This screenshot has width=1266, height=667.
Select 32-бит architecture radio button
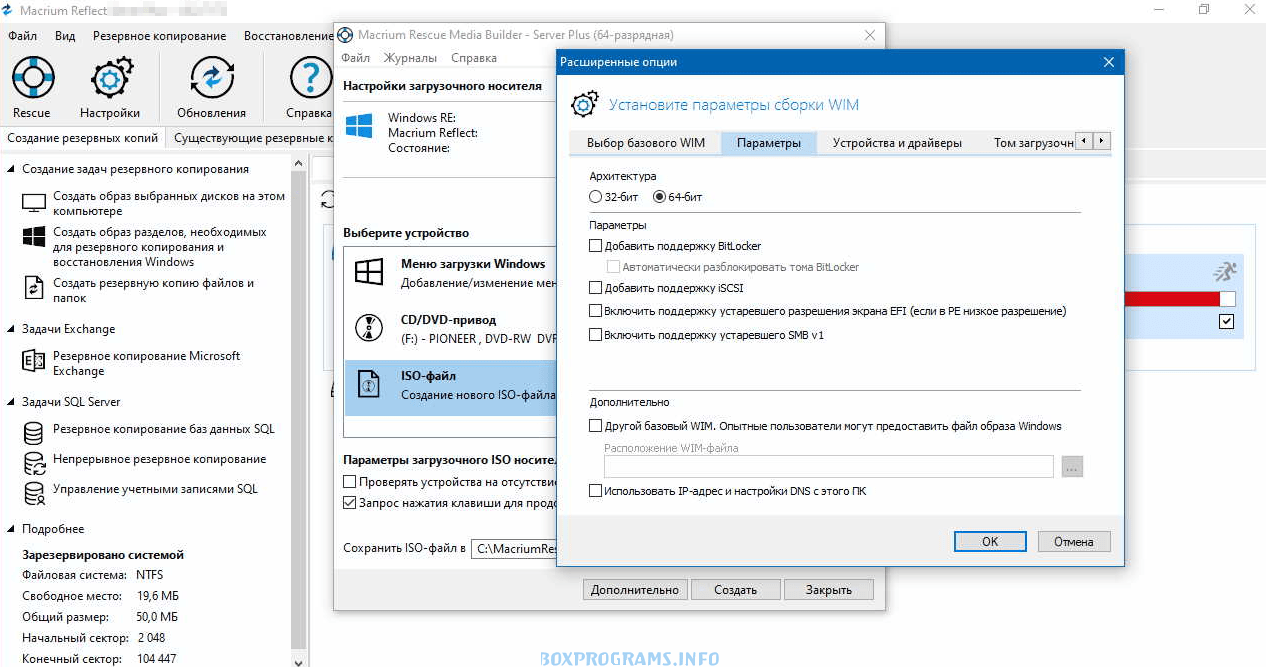tap(596, 197)
